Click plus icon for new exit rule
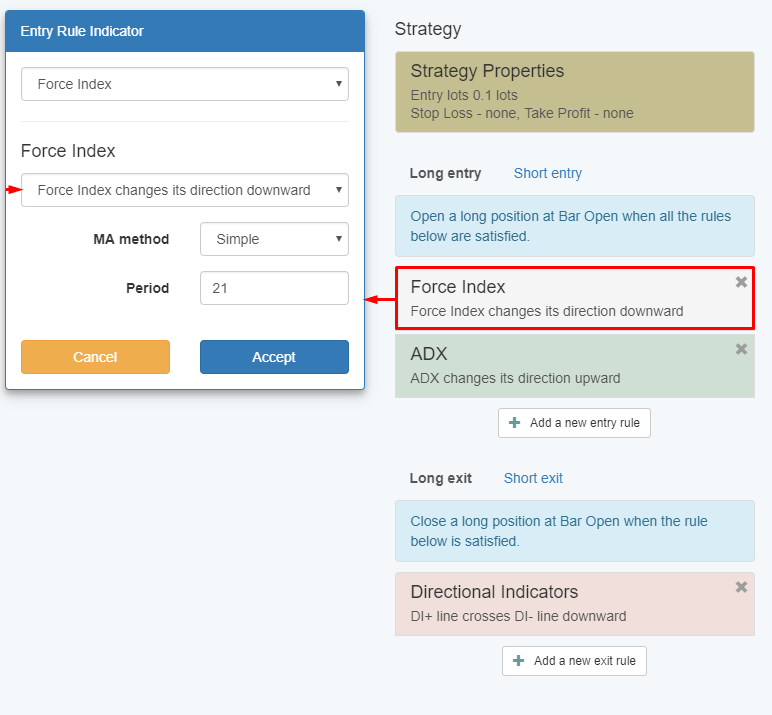This screenshot has height=715, width=772. point(519,661)
